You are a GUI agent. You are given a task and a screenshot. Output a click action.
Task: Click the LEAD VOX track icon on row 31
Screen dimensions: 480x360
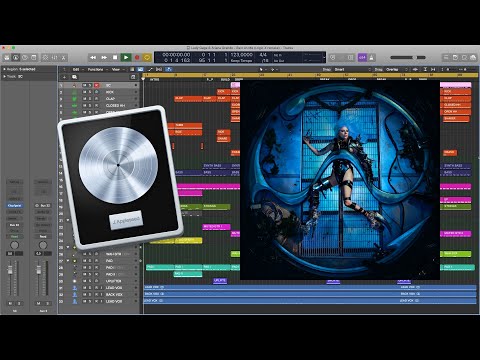pyautogui.click(x=75, y=288)
